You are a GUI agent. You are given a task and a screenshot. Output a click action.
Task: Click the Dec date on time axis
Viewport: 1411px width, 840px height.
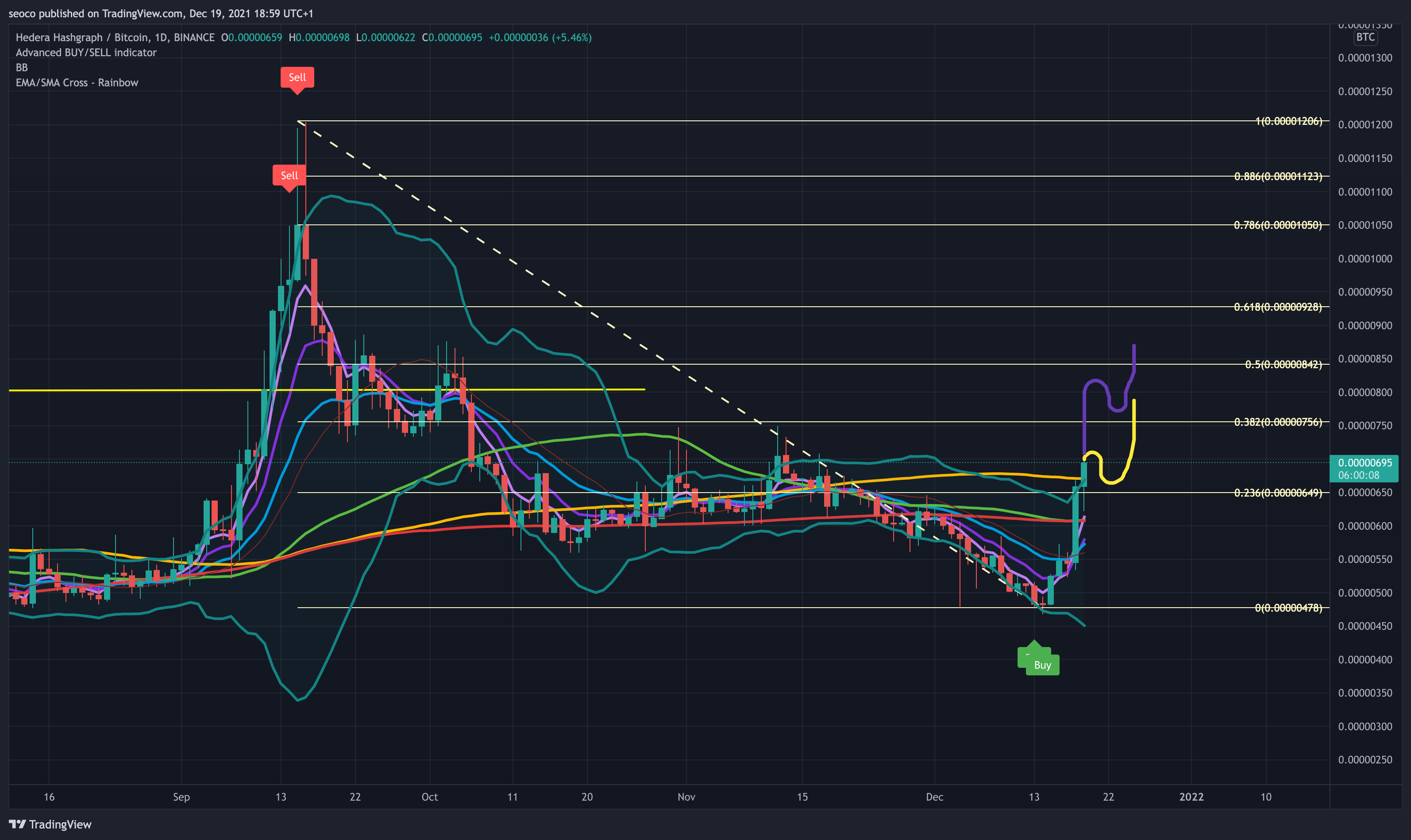934,797
